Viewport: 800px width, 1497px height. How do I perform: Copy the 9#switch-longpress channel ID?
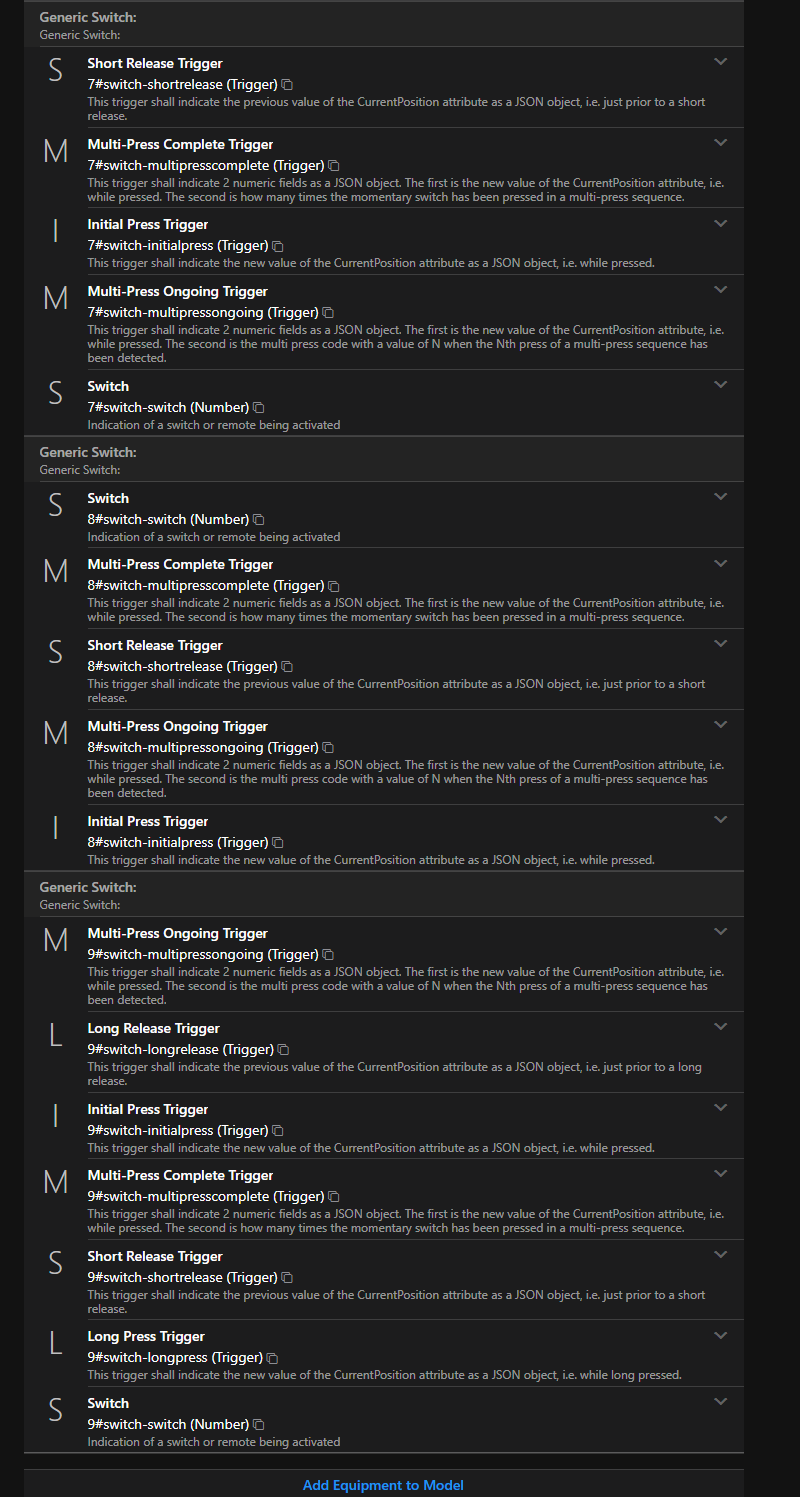coord(272,1358)
